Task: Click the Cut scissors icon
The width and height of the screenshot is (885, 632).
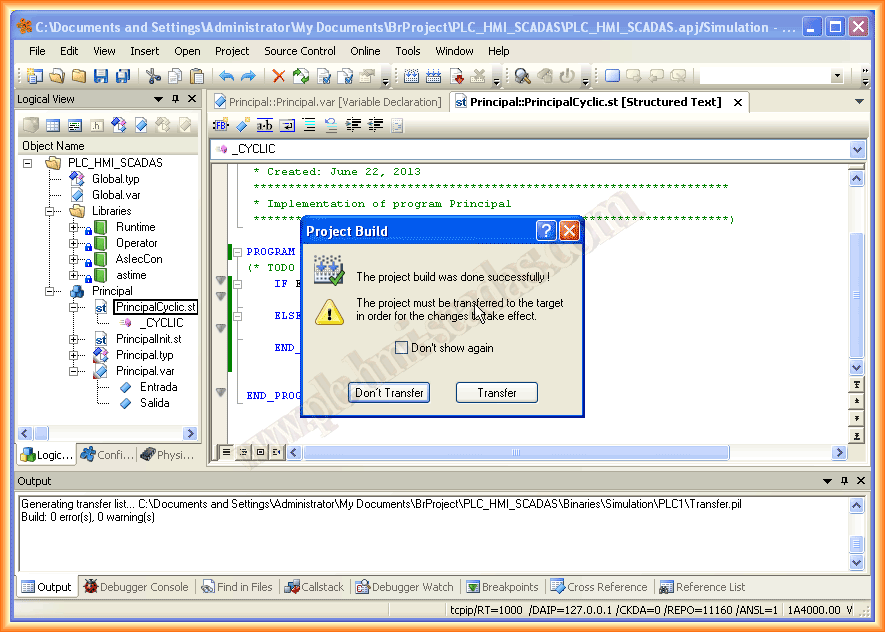Action: click(x=153, y=76)
